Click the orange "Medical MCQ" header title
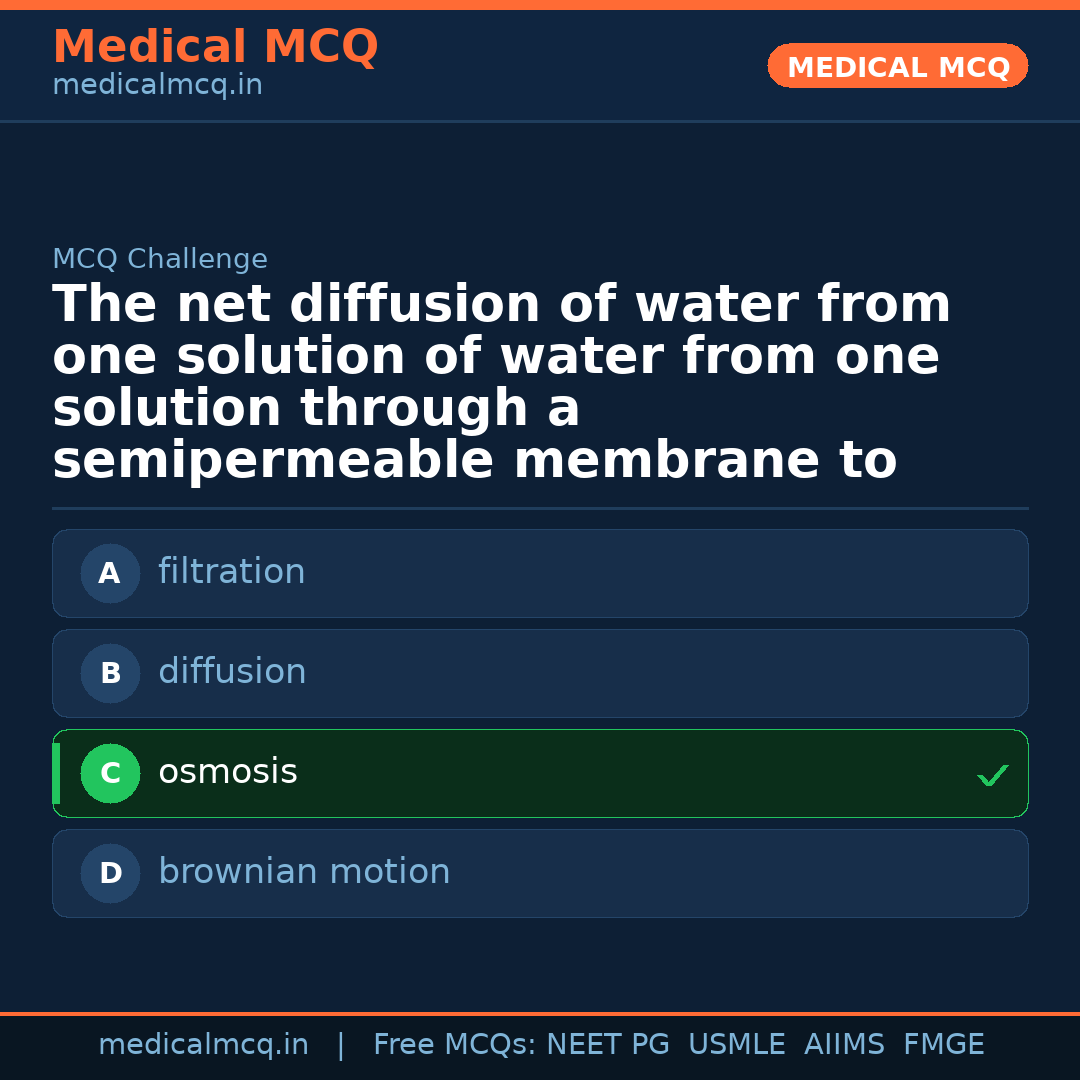 (x=215, y=47)
